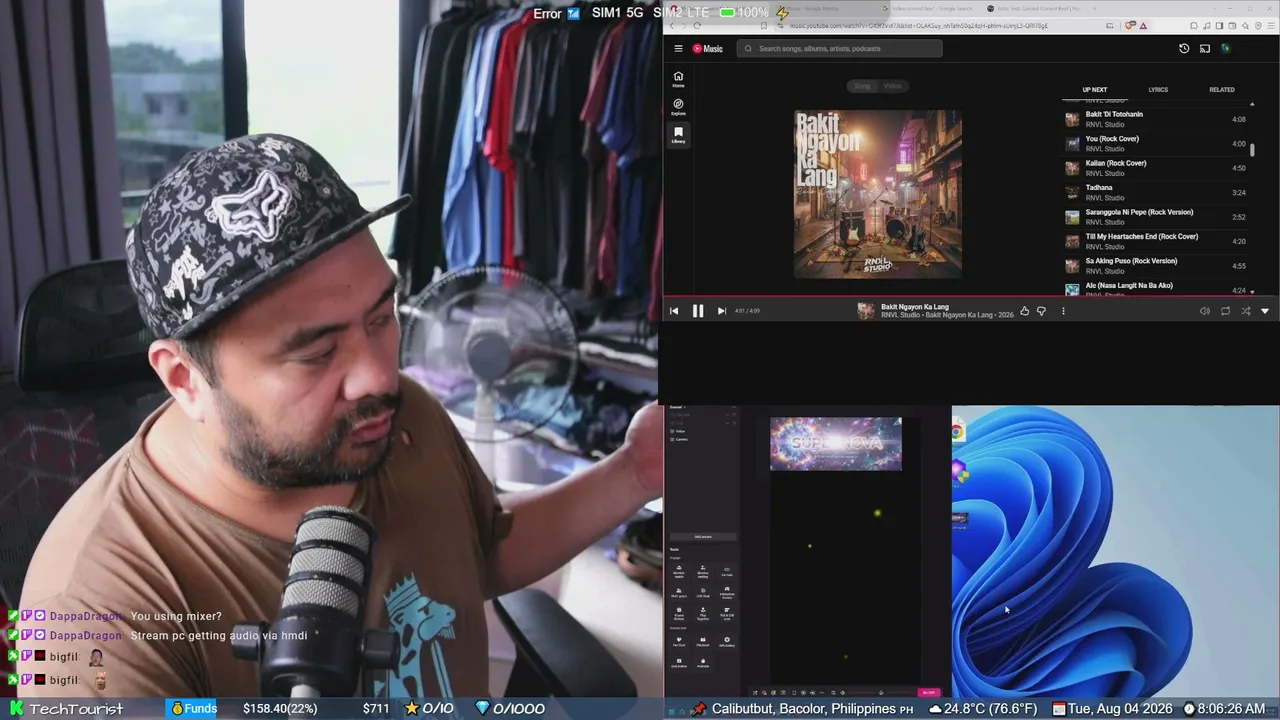Switch the player to Song mode

pyautogui.click(x=862, y=86)
